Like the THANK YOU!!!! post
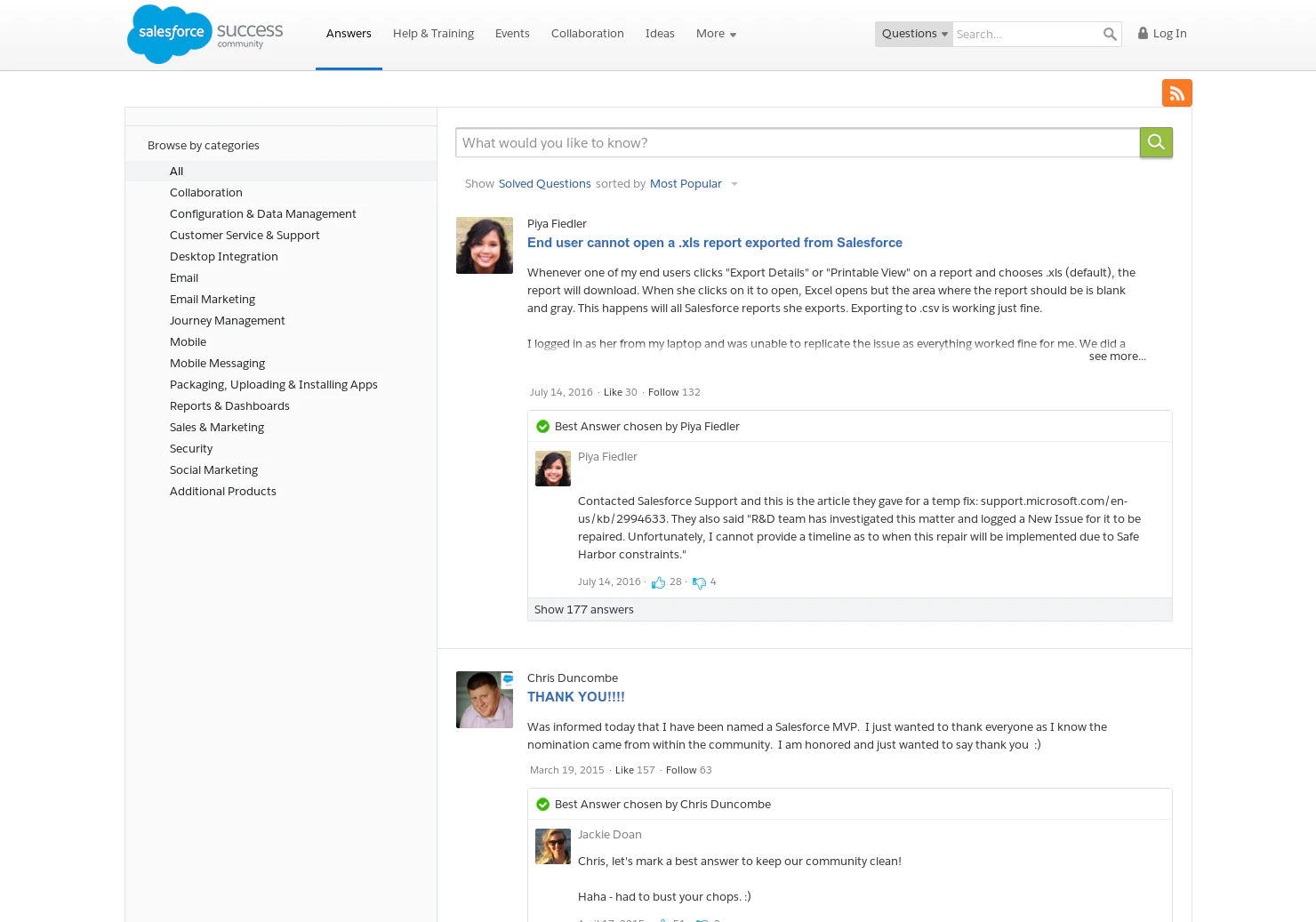 pyautogui.click(x=624, y=771)
